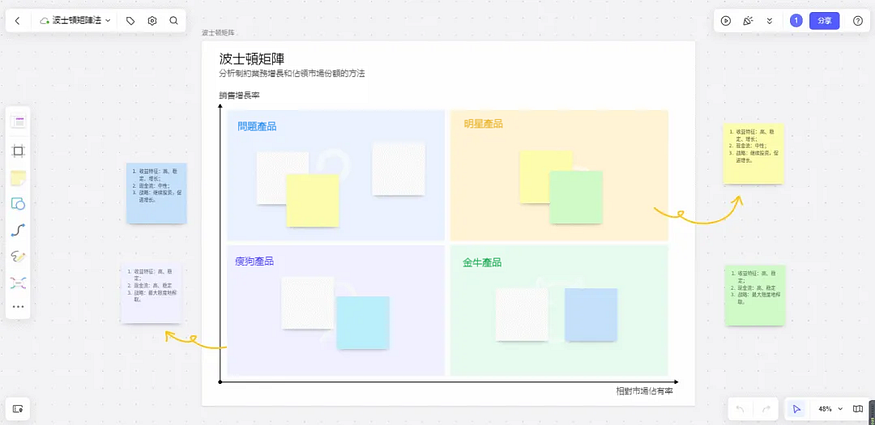
Task: Go back using the left arrow
Action: 17,21
